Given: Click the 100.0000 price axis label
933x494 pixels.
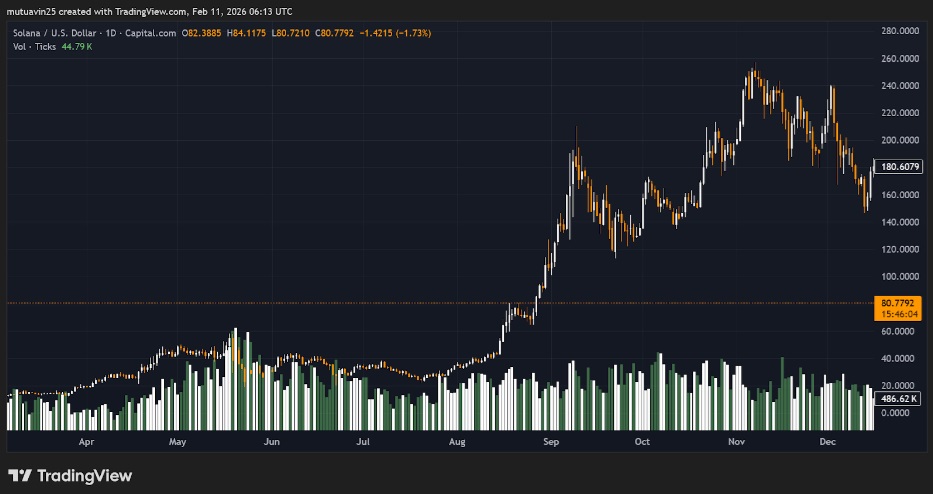Looking at the screenshot, I should pos(900,277).
